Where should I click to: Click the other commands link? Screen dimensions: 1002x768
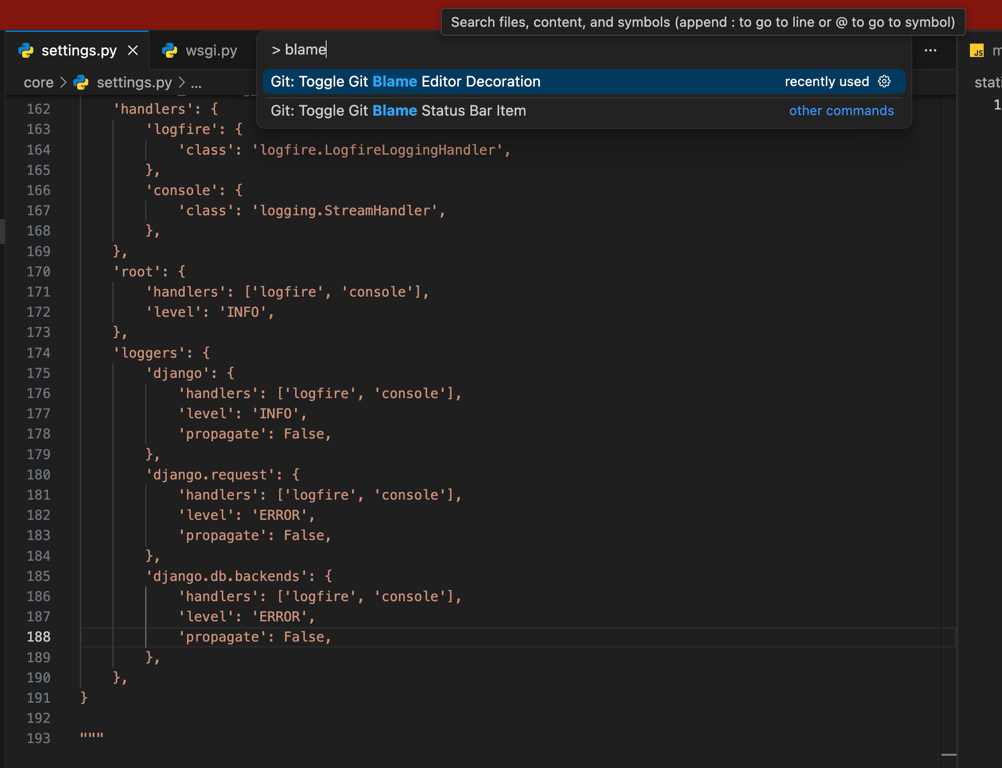[x=841, y=111]
